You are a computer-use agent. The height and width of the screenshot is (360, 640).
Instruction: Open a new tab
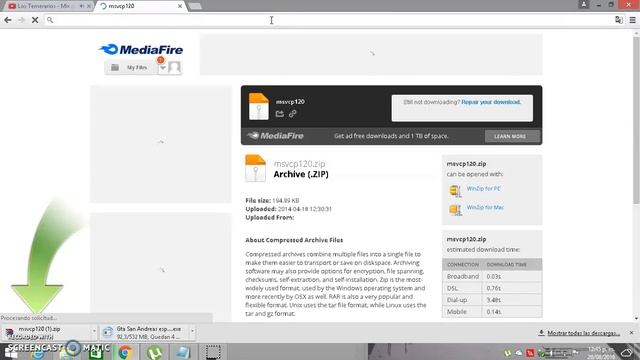pyautogui.click(x=195, y=6)
